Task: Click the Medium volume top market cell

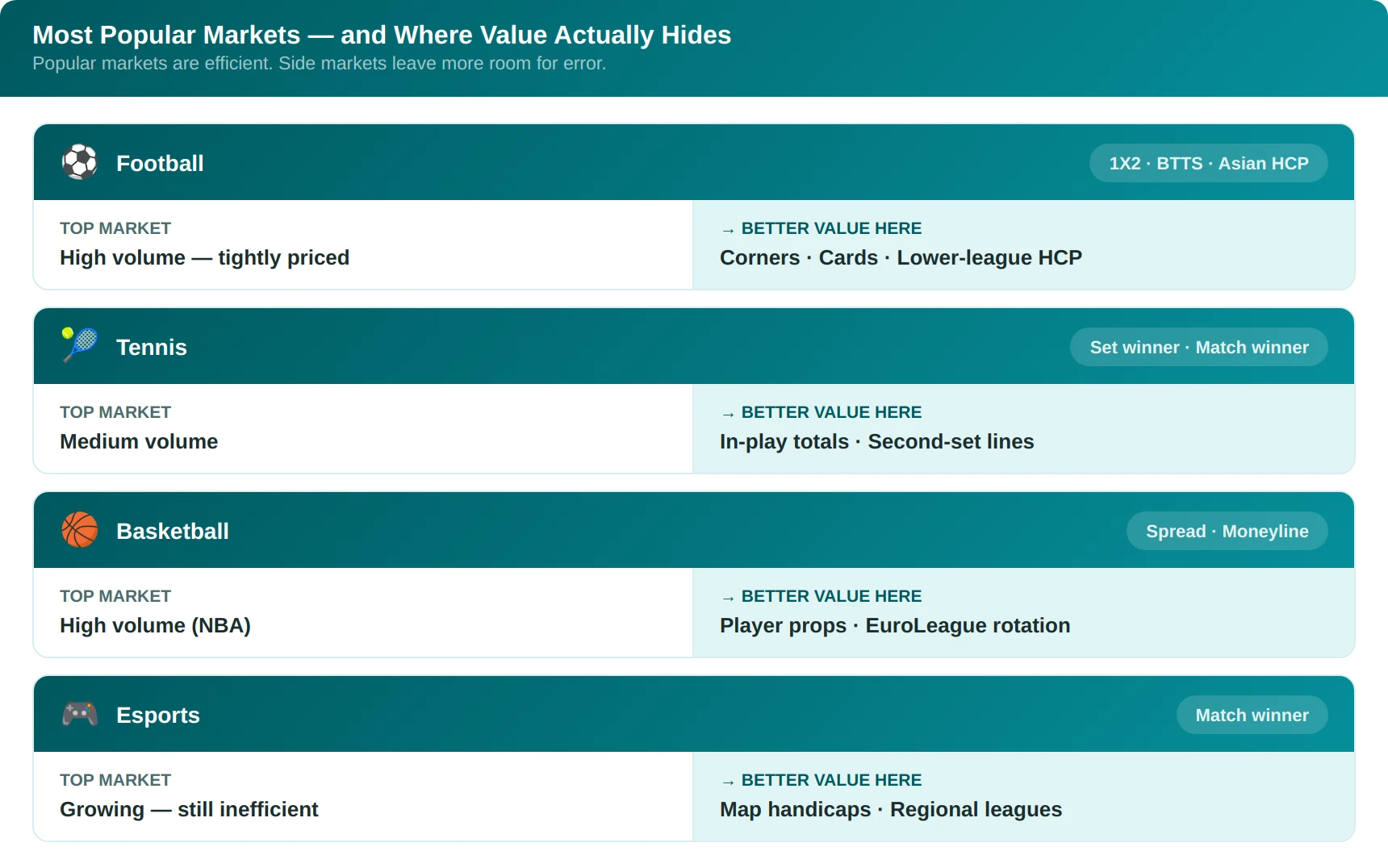Action: tap(363, 428)
